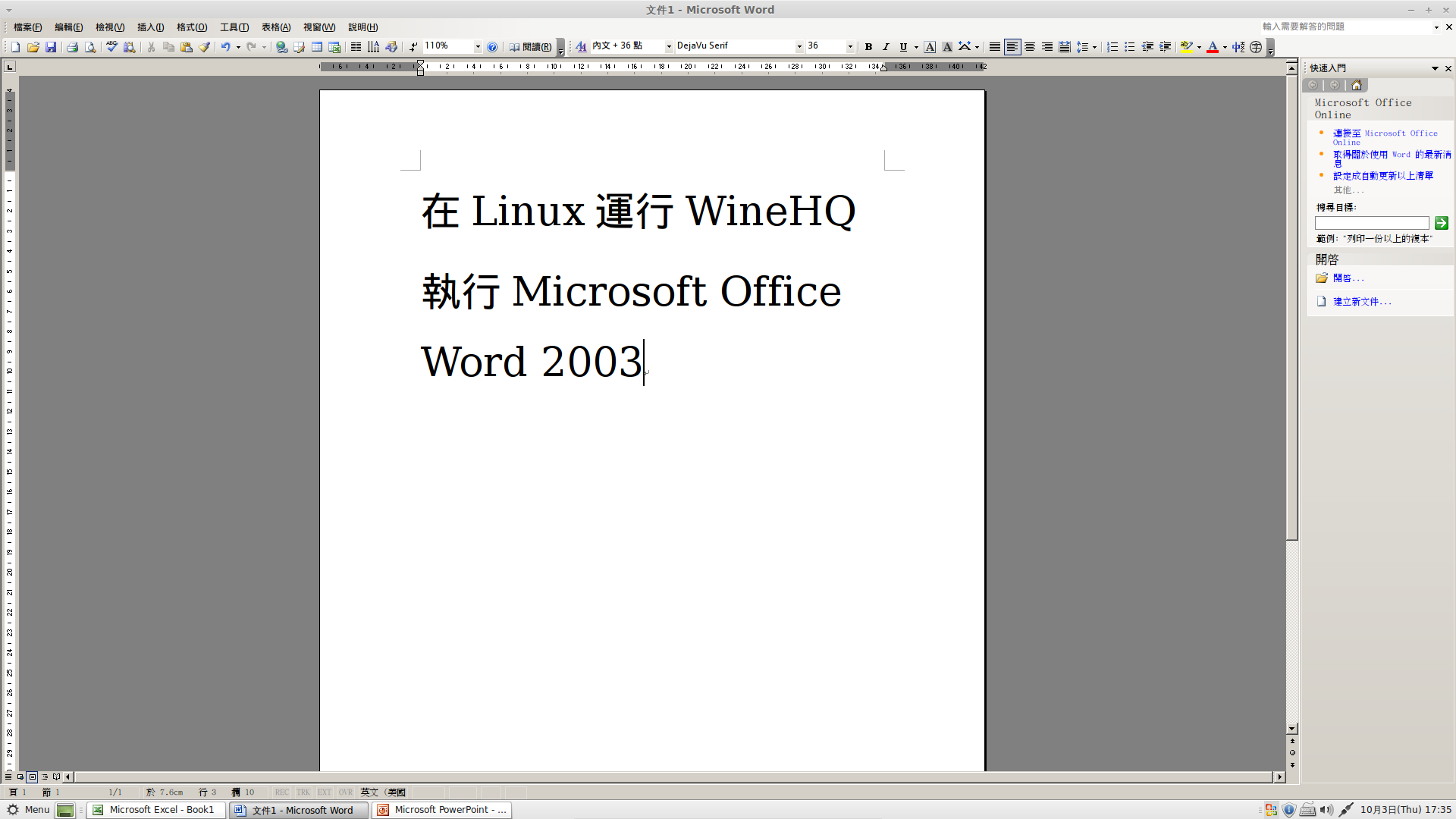The height and width of the screenshot is (819, 1456).
Task: Open Print Preview from the toolbar
Action: click(x=90, y=47)
